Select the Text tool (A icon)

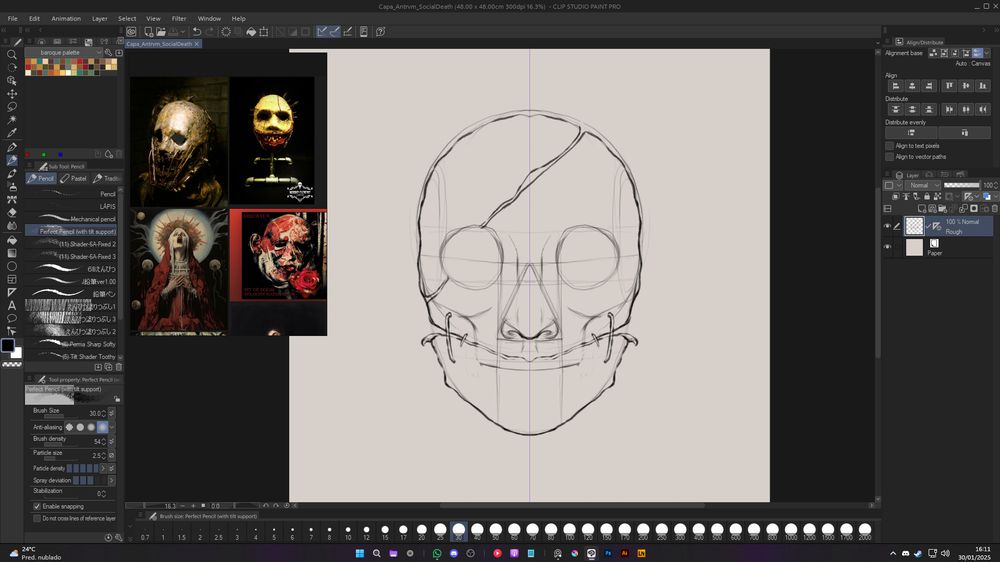(12, 305)
